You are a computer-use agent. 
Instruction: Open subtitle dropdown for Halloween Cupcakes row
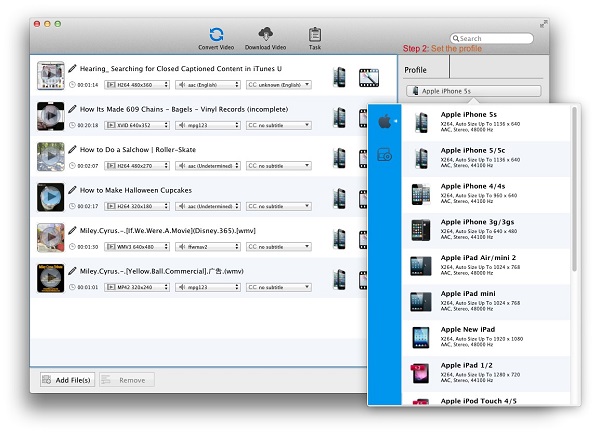click(279, 206)
